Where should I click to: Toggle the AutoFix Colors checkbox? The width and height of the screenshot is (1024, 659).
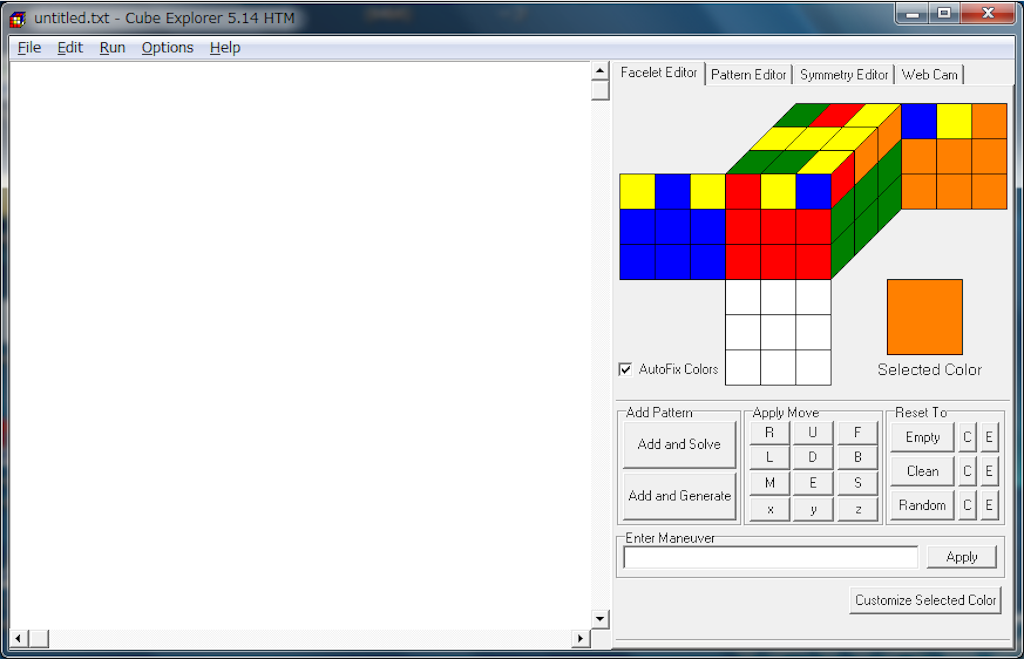625,369
